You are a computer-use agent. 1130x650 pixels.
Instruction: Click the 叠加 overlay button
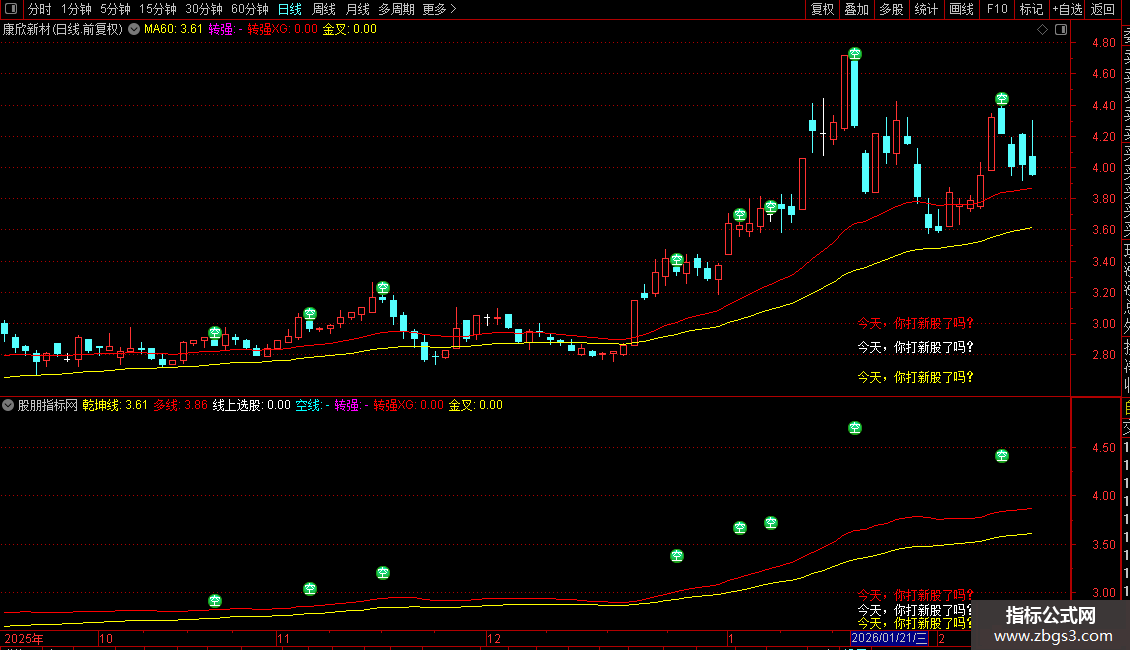click(857, 9)
